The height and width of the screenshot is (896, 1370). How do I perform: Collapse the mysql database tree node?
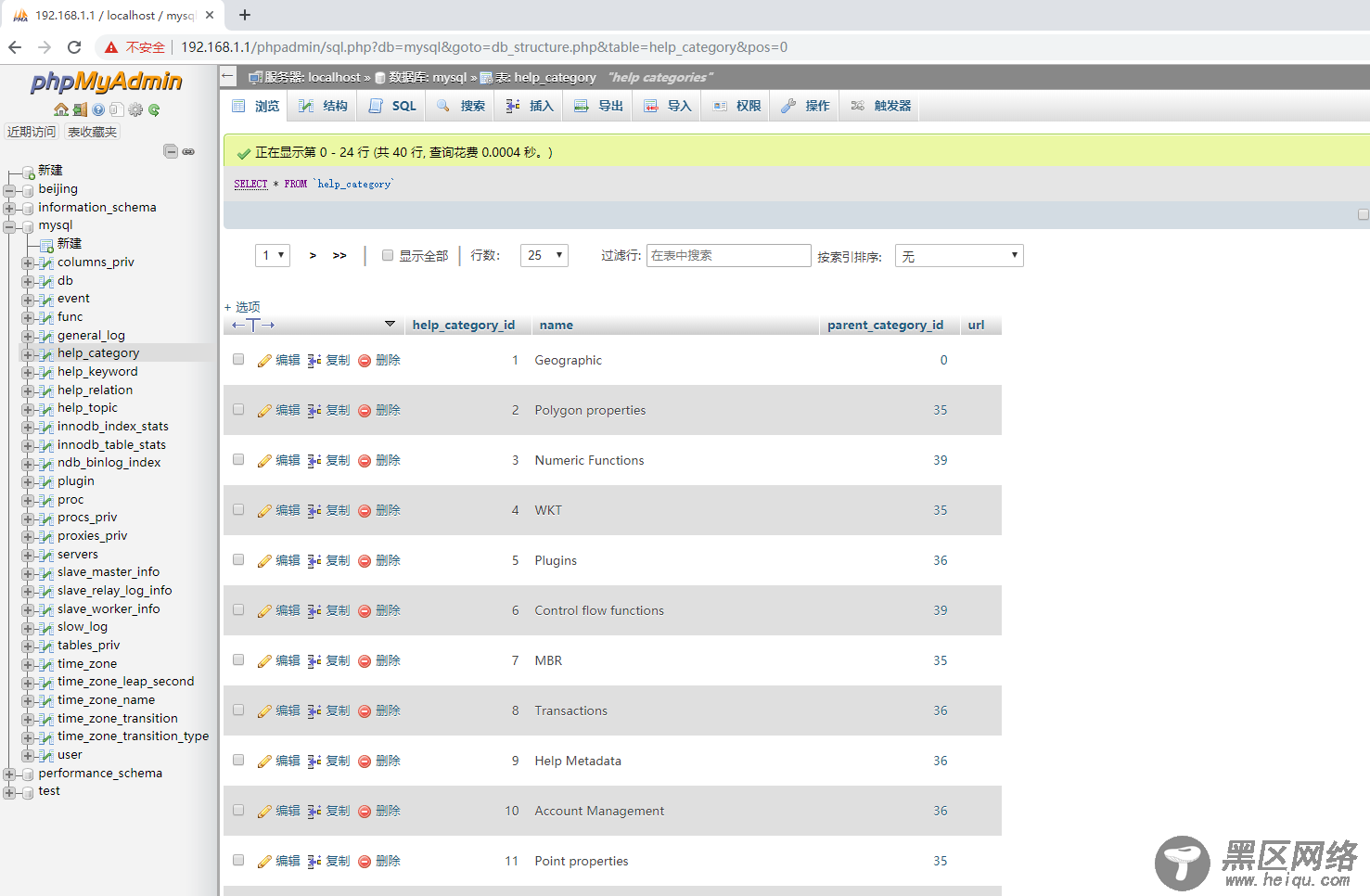[x=9, y=225]
